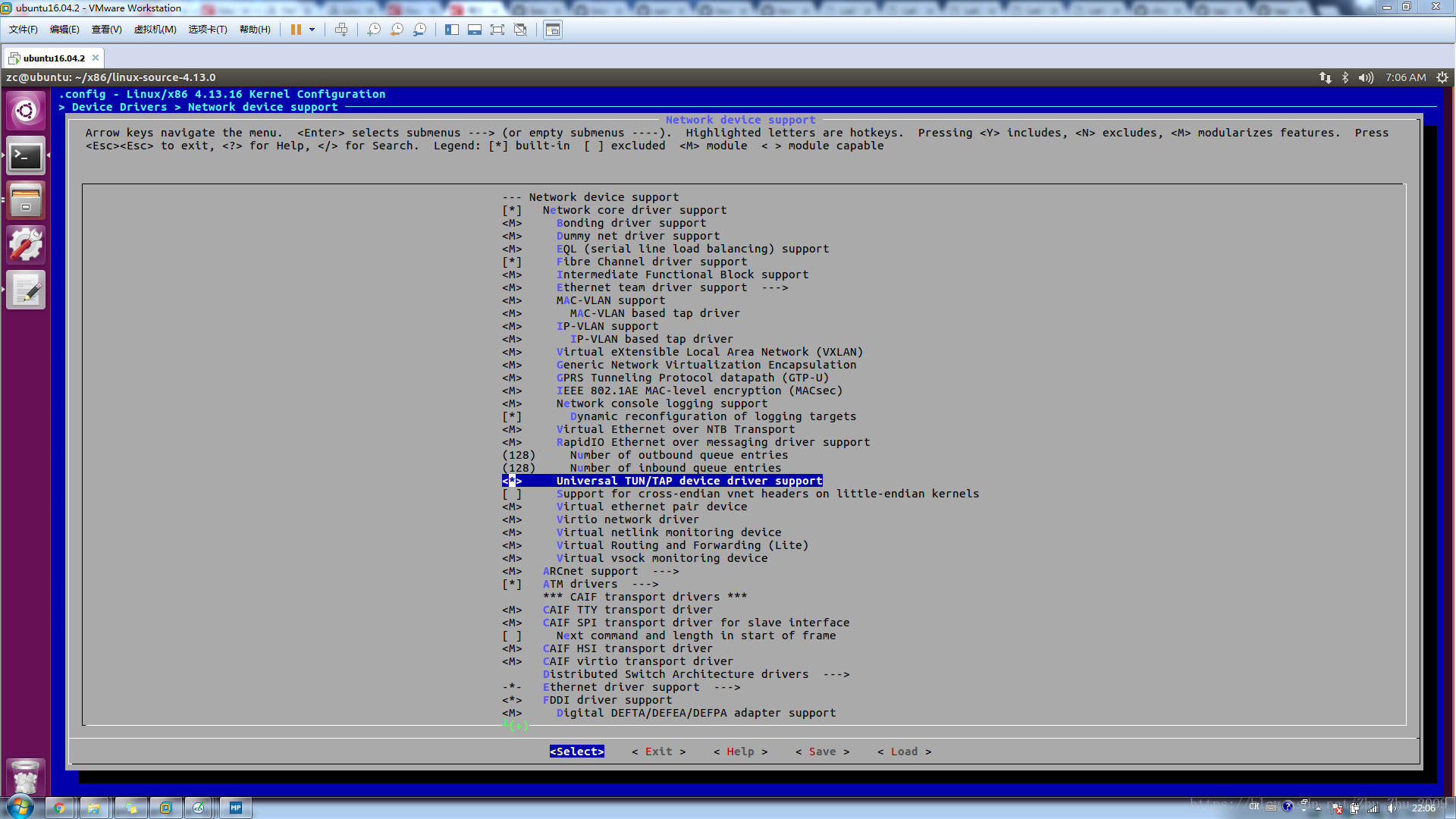Choose the < Load > button
The width and height of the screenshot is (1456, 819).
click(x=905, y=752)
